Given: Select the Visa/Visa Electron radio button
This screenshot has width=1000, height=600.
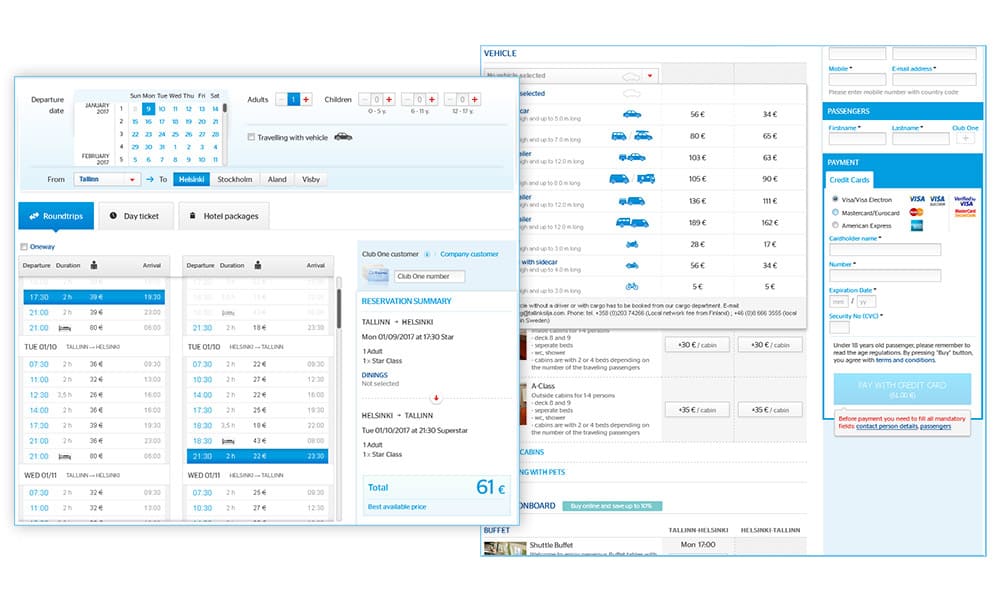Looking at the screenshot, I should (835, 199).
